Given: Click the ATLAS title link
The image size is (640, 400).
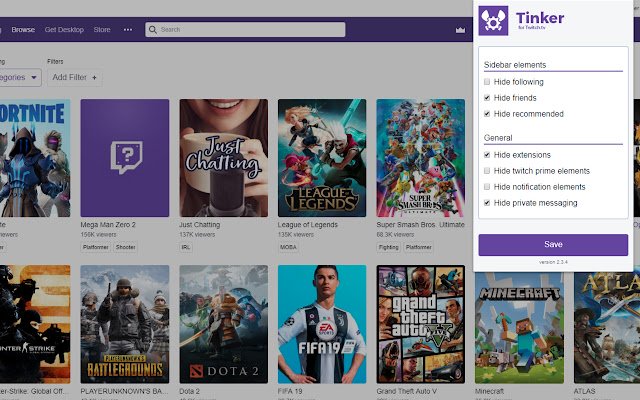Looking at the screenshot, I should click(x=584, y=391).
